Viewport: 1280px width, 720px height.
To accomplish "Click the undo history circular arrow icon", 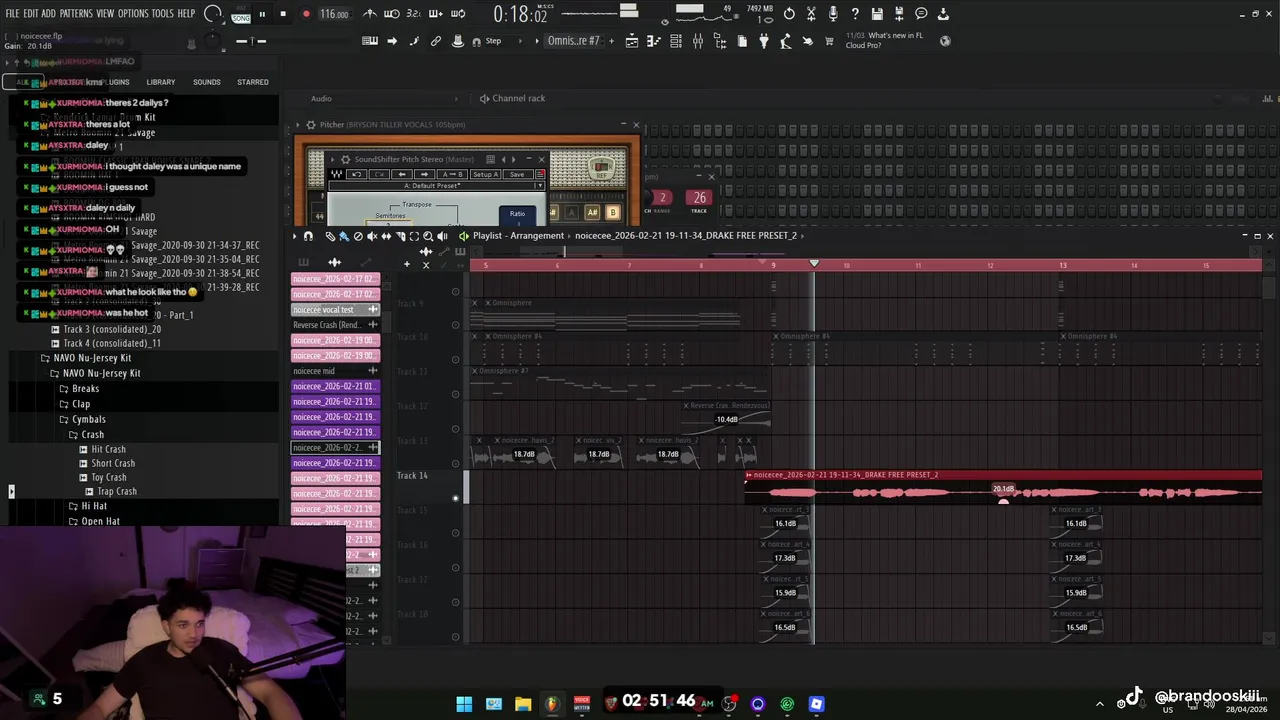I will (789, 14).
